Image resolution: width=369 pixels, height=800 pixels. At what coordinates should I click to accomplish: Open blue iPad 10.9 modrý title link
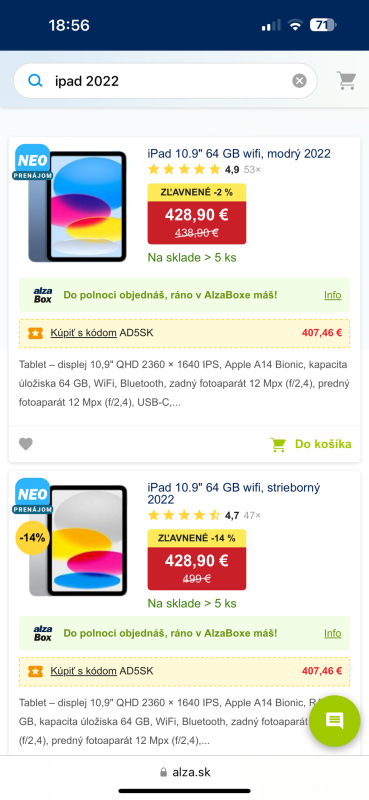[239, 154]
